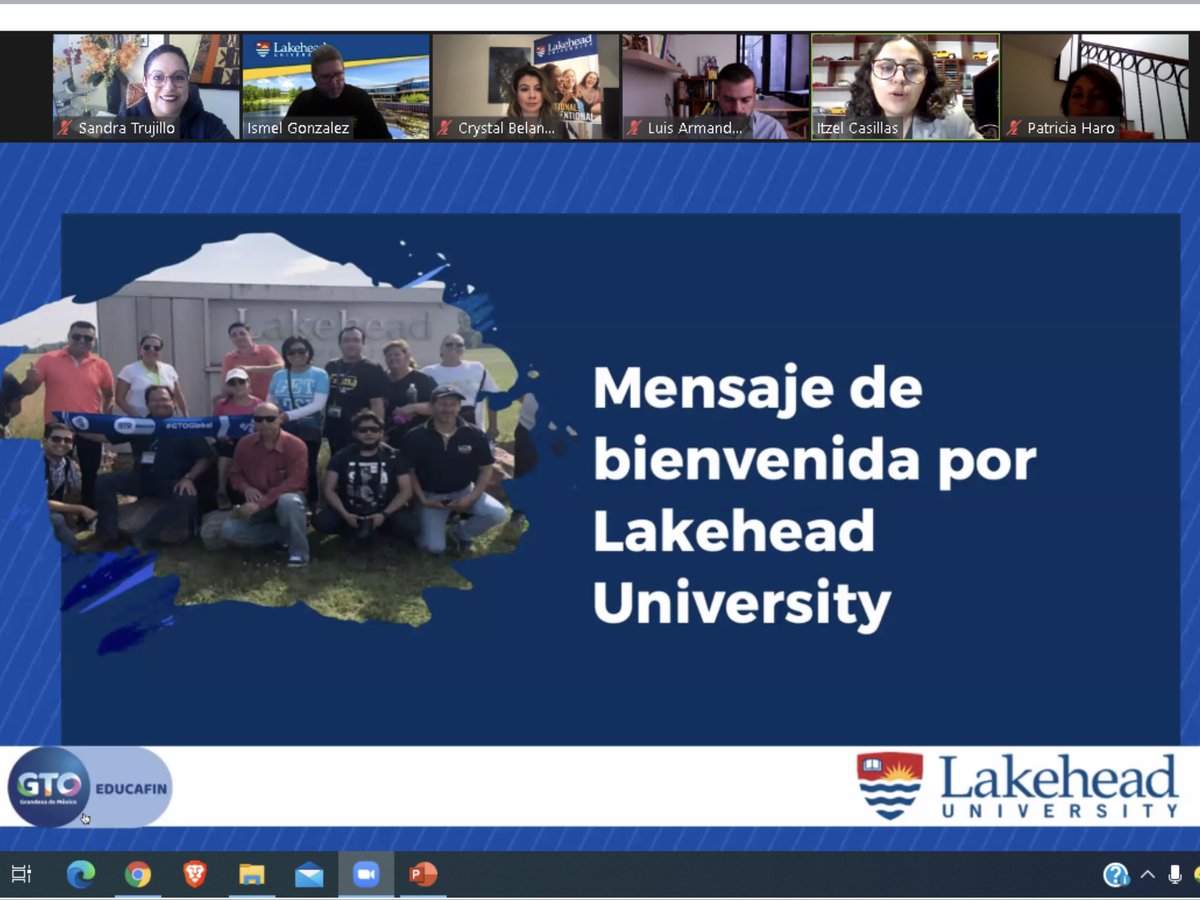Viewport: 1200px width, 900px height.
Task: Open the help icon in the system tray
Action: coord(1116,875)
